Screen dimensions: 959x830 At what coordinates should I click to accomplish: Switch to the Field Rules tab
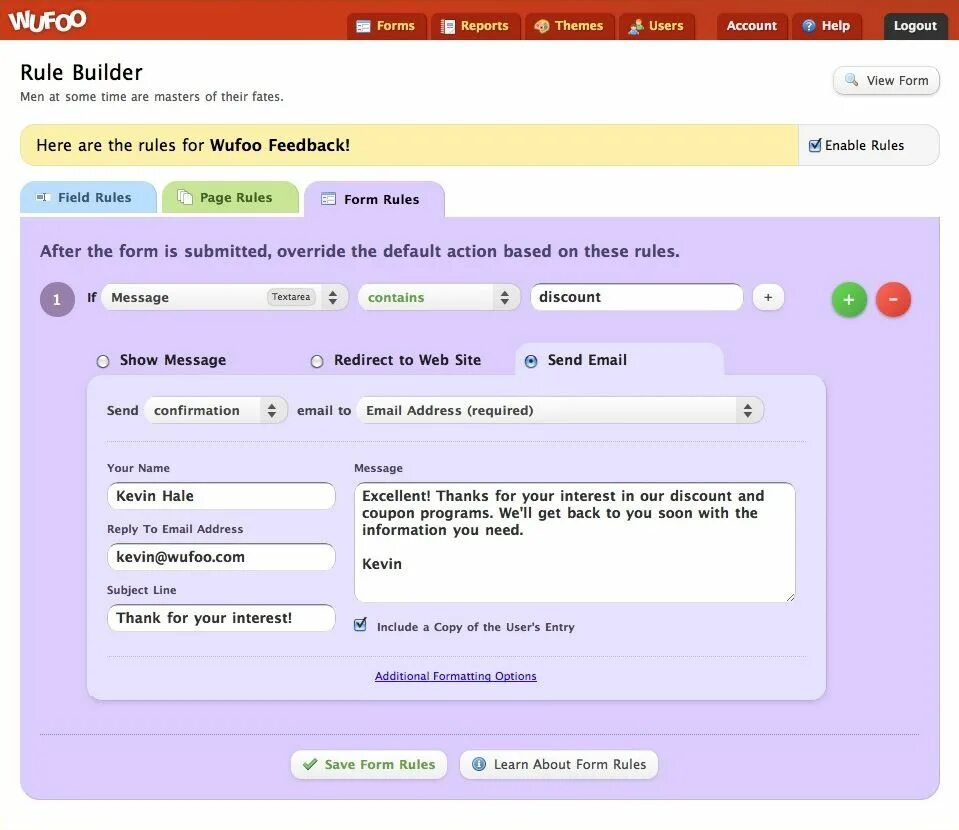[x=88, y=197]
